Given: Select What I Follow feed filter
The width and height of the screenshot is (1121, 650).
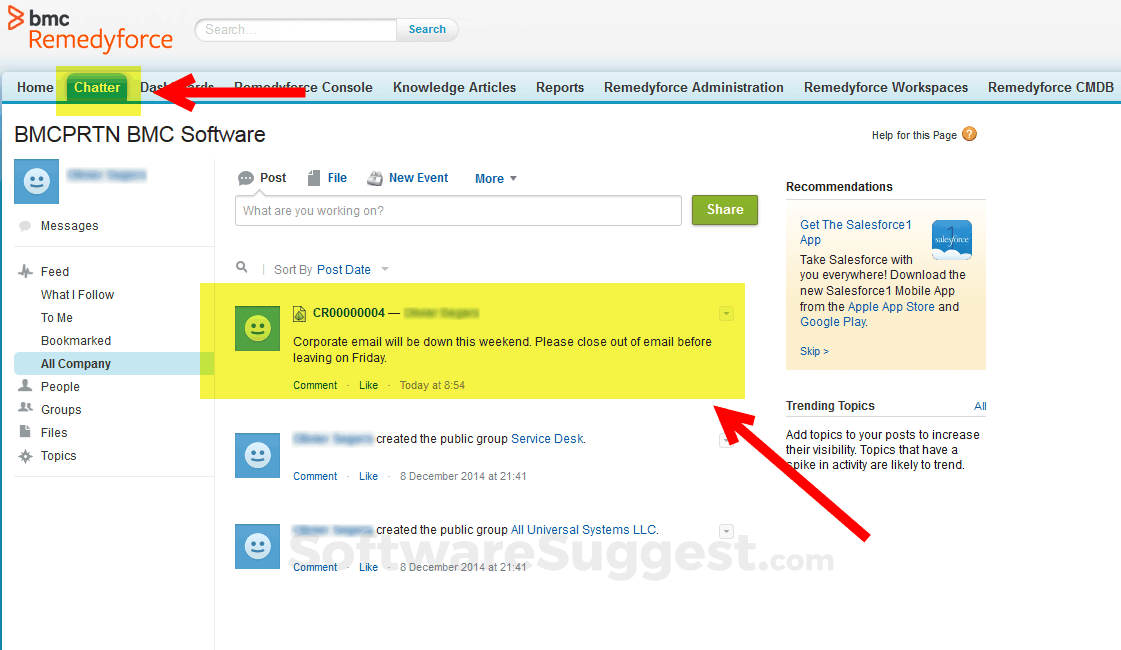Looking at the screenshot, I should pyautogui.click(x=77, y=295).
